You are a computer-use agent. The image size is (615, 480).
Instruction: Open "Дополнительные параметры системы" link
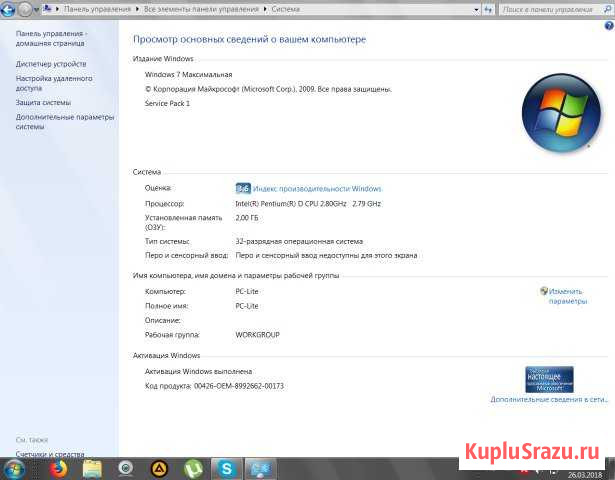point(65,122)
